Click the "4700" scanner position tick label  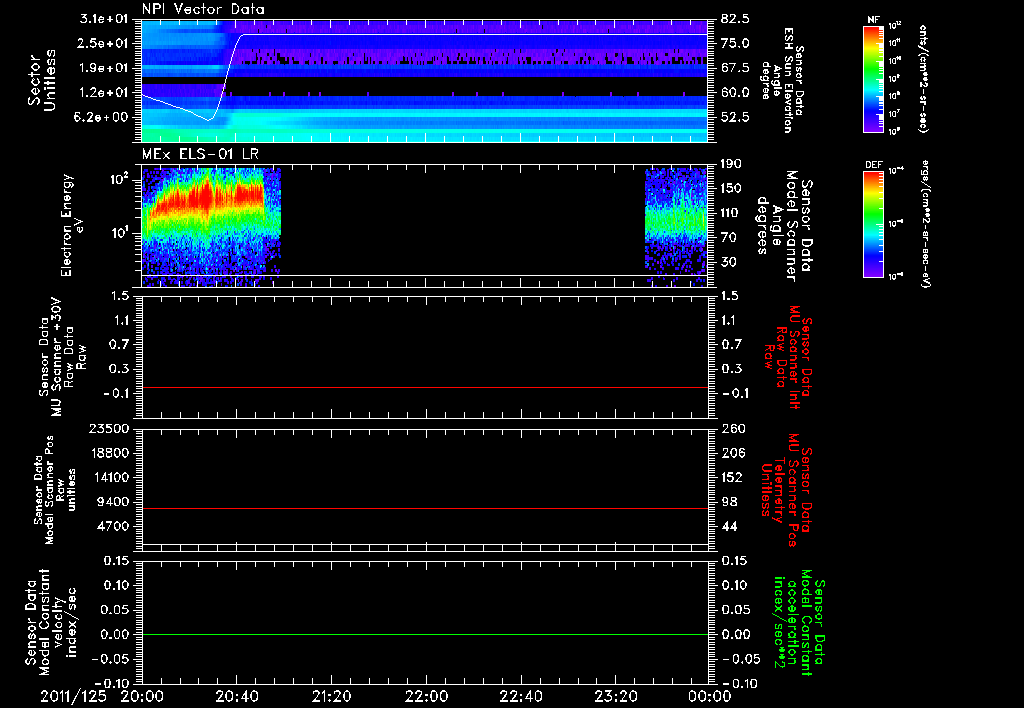point(112,526)
